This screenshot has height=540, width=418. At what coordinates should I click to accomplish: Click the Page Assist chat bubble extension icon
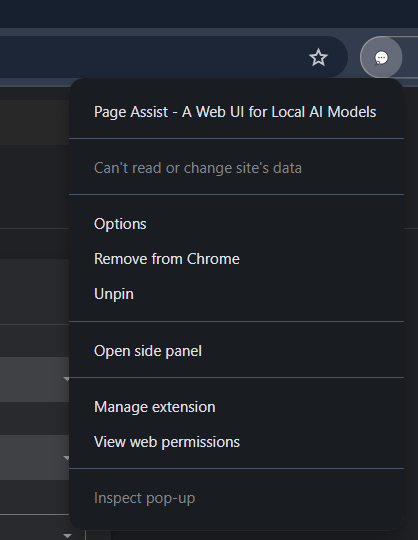pyautogui.click(x=381, y=58)
